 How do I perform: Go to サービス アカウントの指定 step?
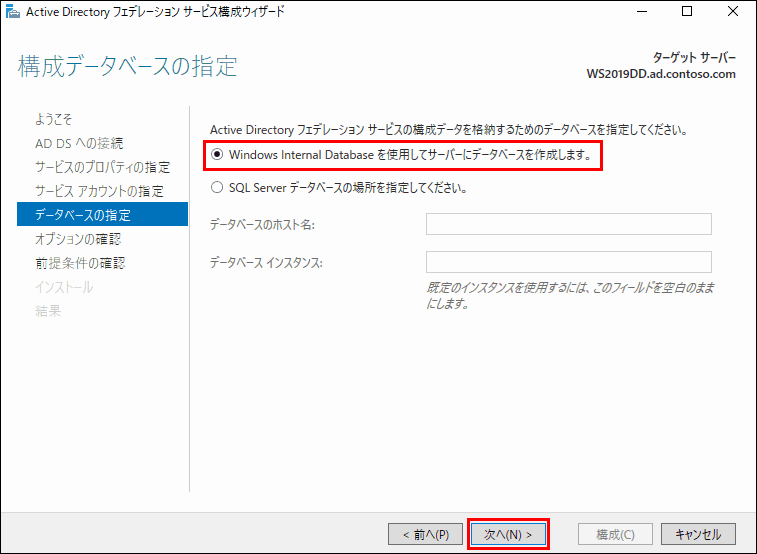point(99,191)
